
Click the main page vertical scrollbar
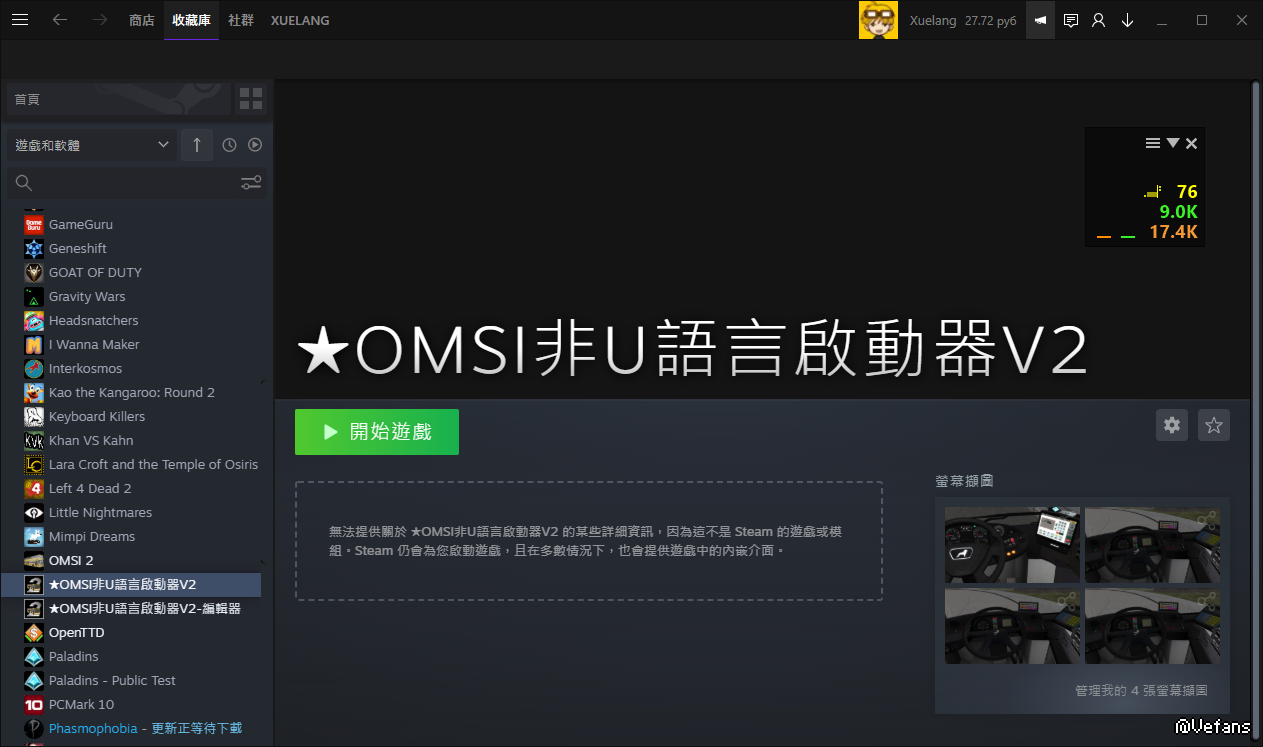point(1256,410)
